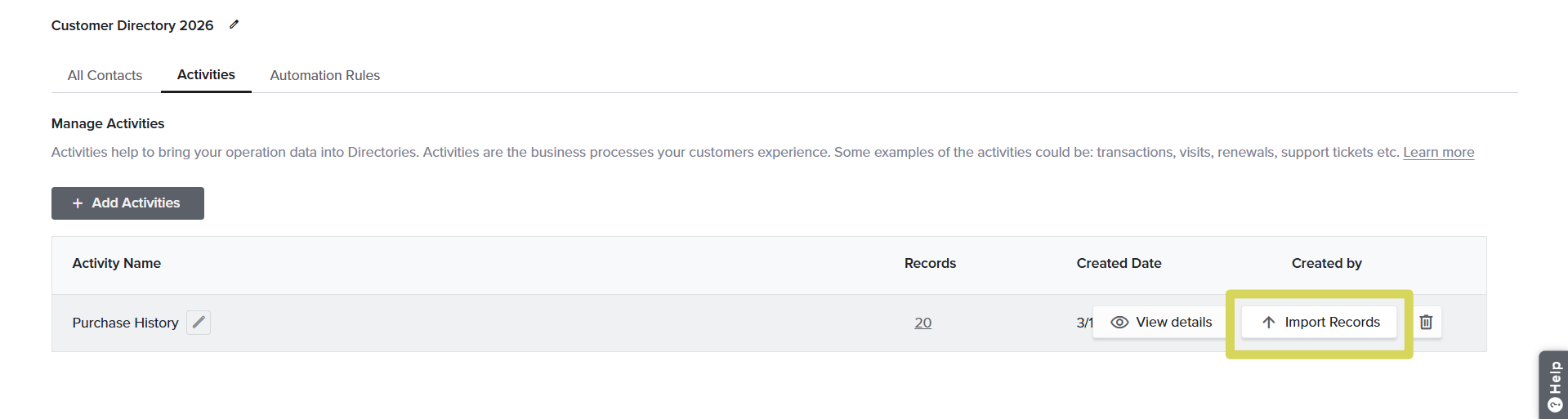Image resolution: width=1568 pixels, height=419 pixels.
Task: Open the Help side tab
Action: 1554,386
